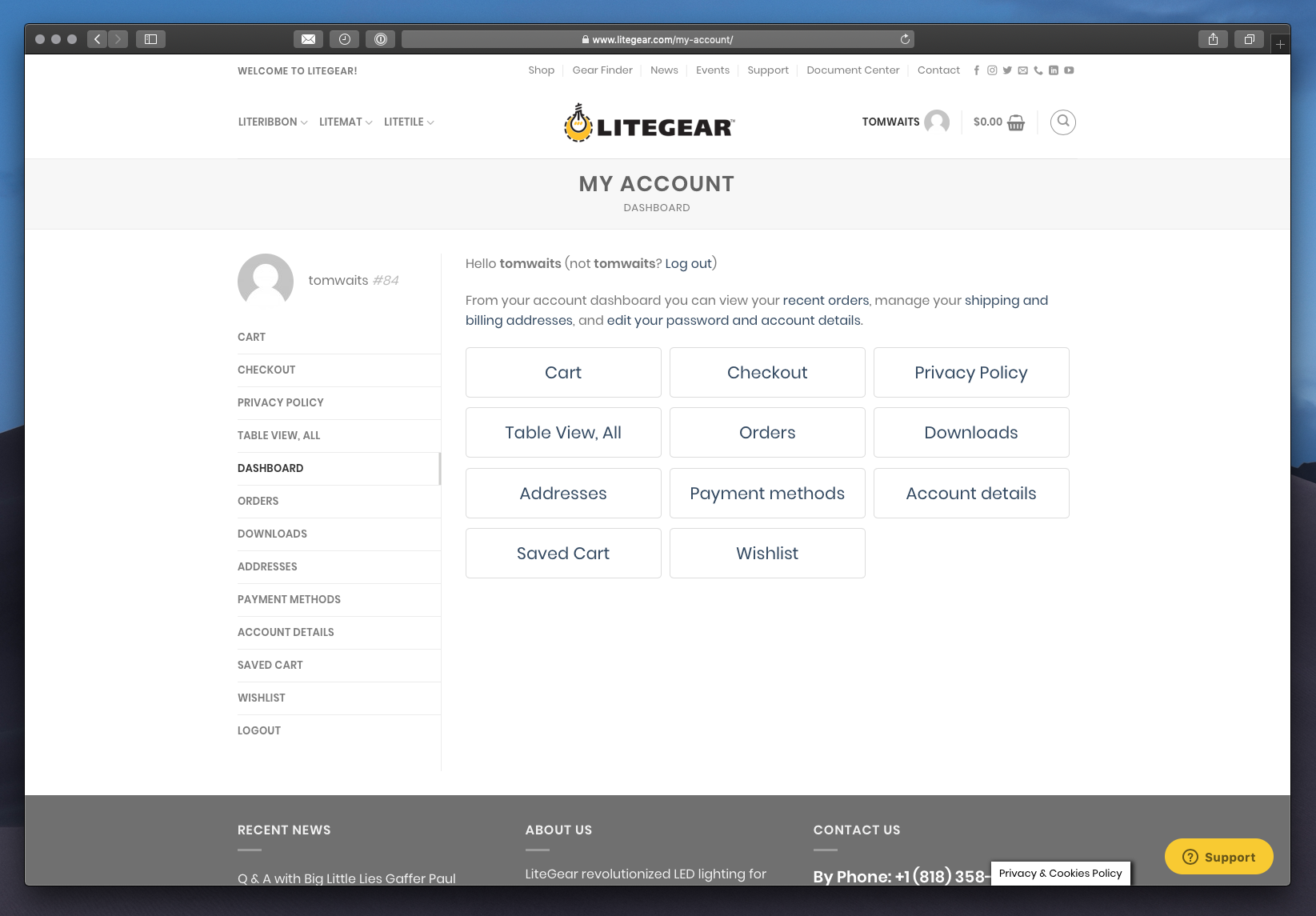This screenshot has height=916, width=1316.
Task: Click the phone icon in header
Action: [x=1038, y=70]
